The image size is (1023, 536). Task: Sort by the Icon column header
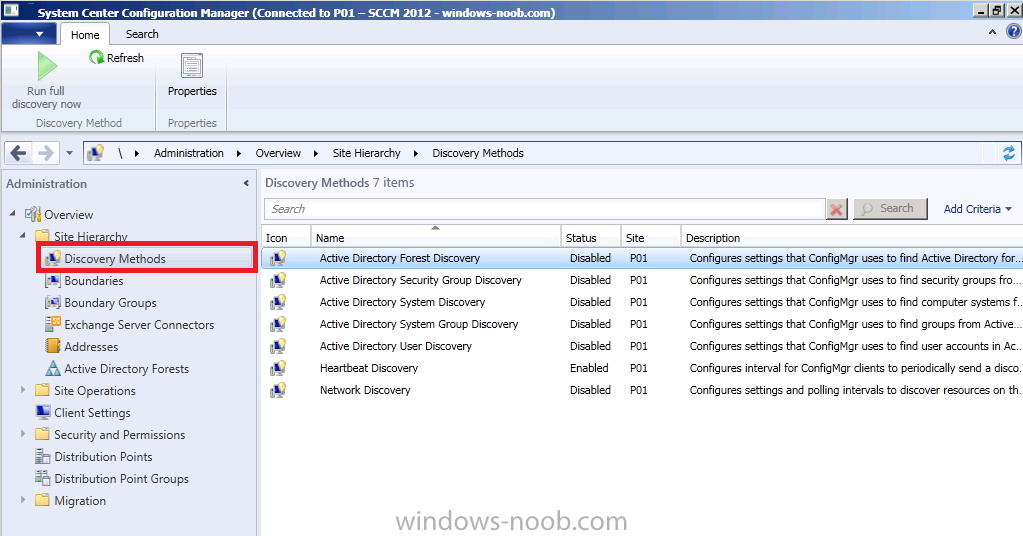click(286, 236)
